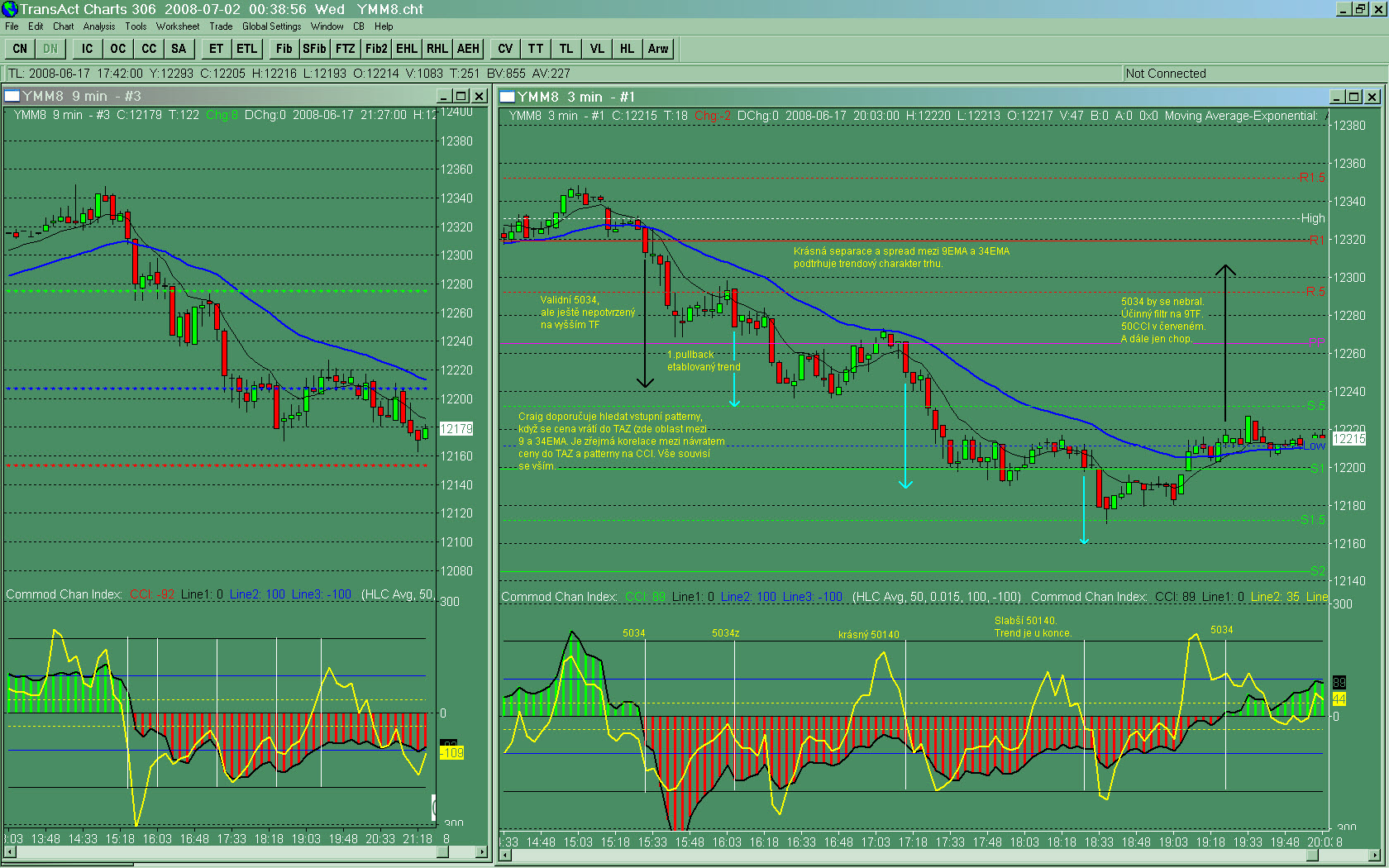Screen dimensions: 1389x868
Task: Select the Fib drawing tool
Action: [x=284, y=49]
